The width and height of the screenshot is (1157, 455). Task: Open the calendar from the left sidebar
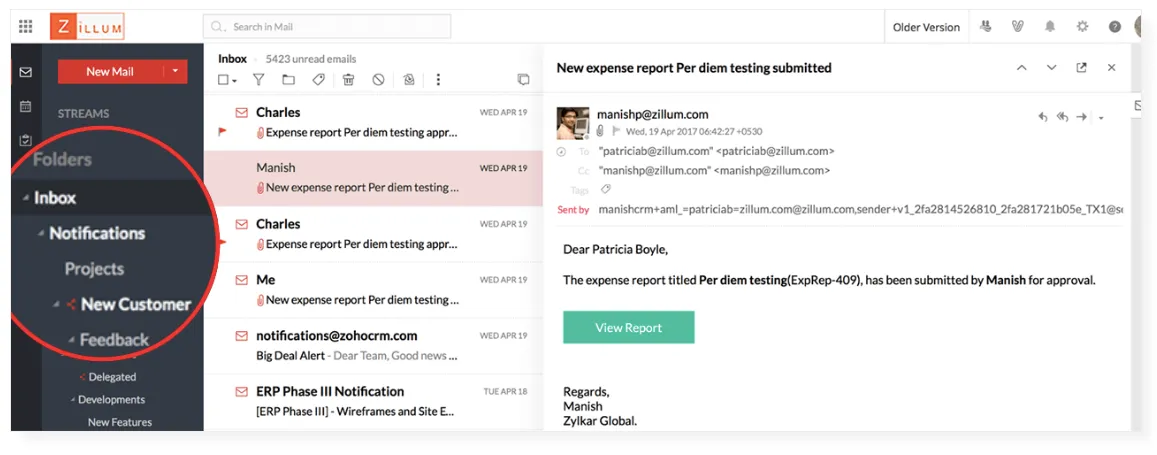coord(26,106)
